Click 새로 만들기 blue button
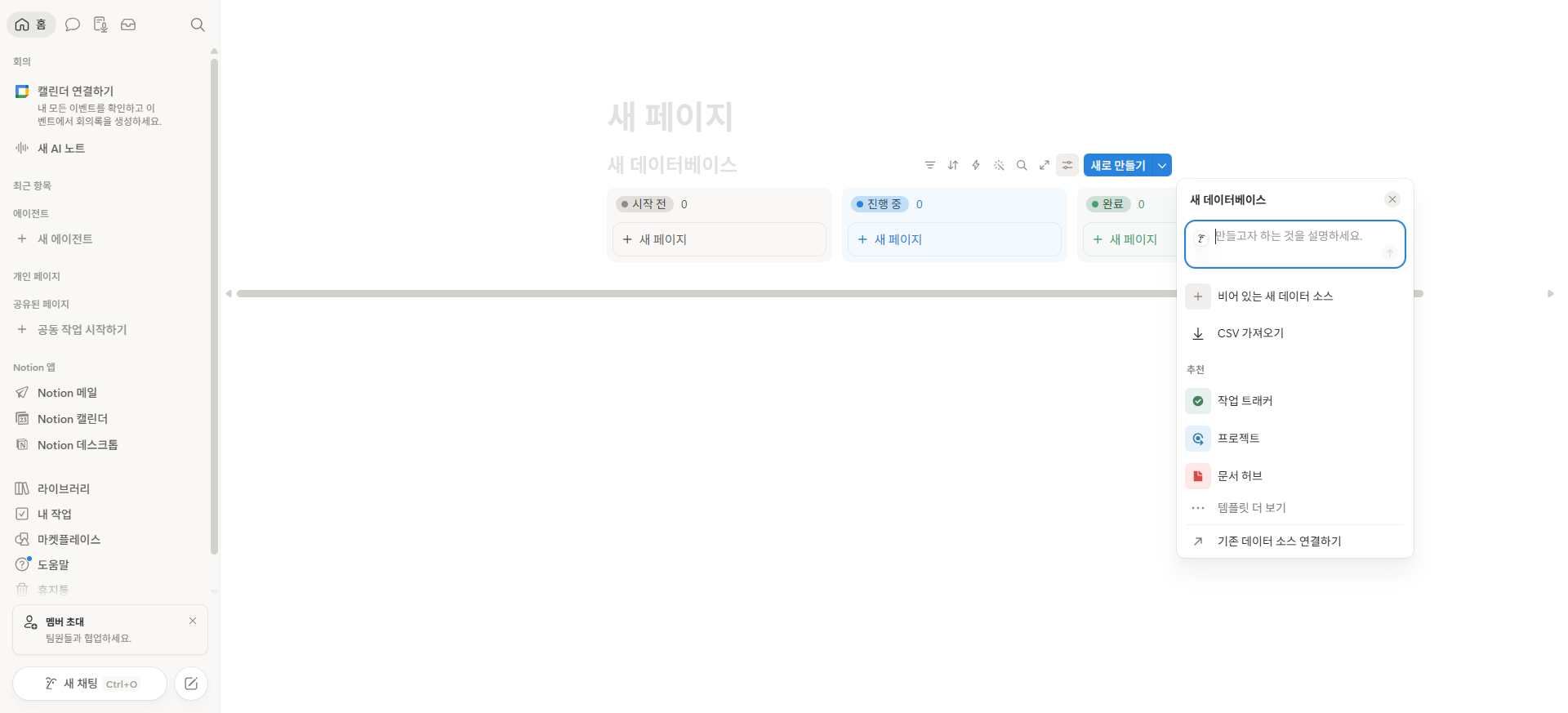The image size is (1568, 713). click(1118, 165)
